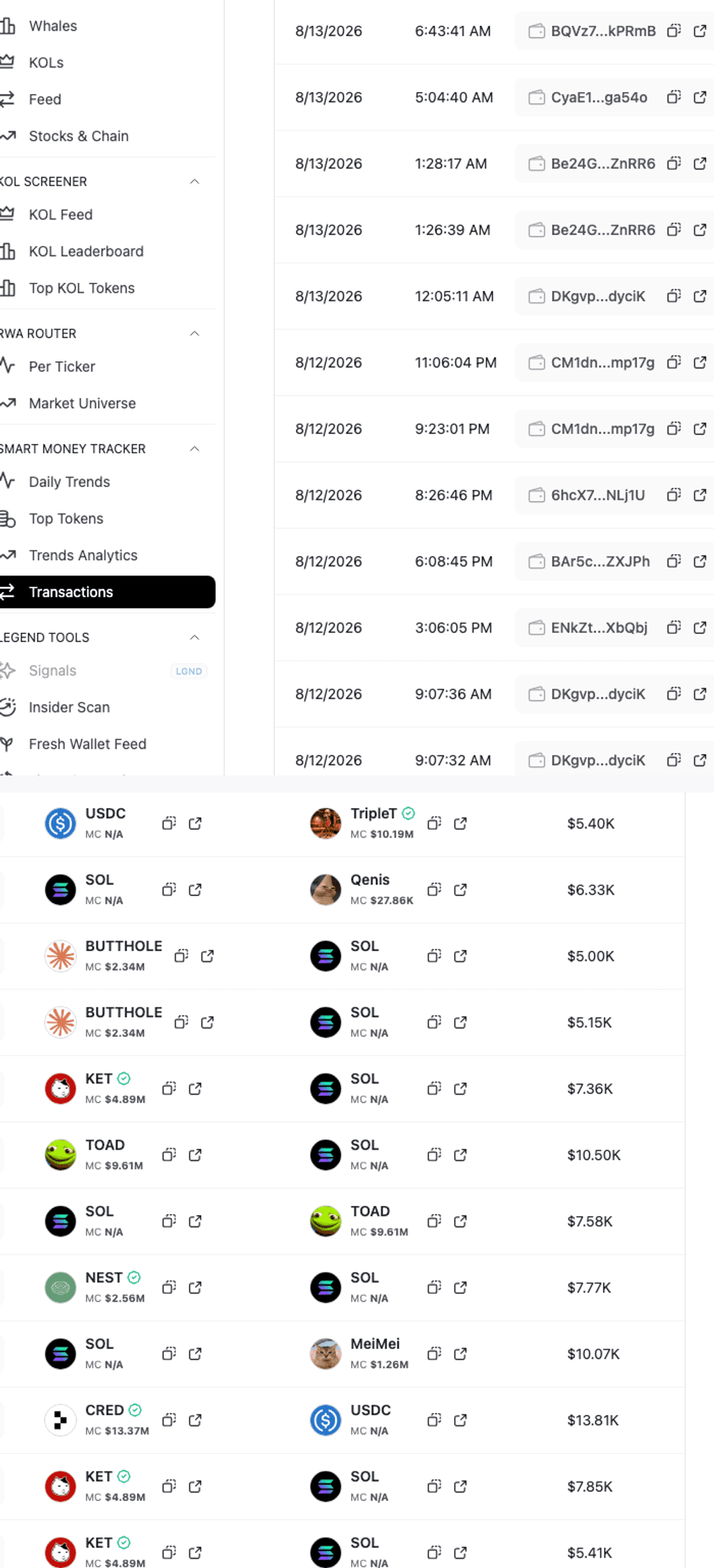Copy address for 12:05:11 AM wallet
Viewport: 714px width, 1568px height.
point(673,296)
